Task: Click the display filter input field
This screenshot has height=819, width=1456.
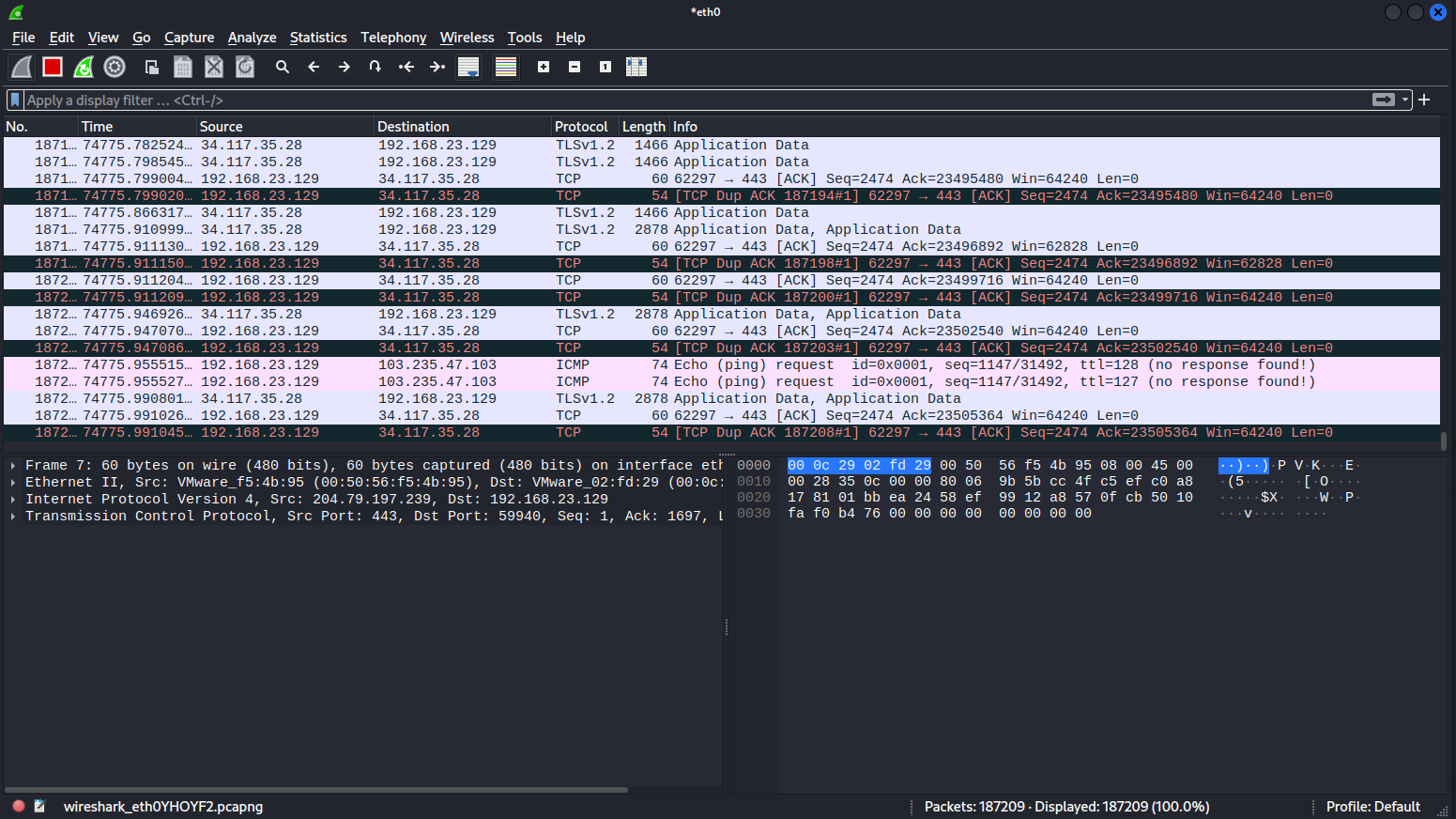Action: tap(695, 100)
